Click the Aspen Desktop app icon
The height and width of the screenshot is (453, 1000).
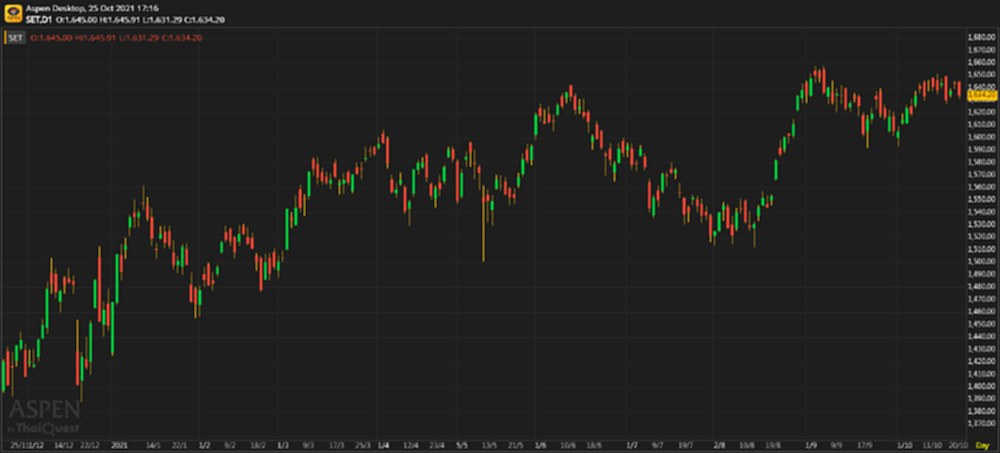(x=13, y=13)
